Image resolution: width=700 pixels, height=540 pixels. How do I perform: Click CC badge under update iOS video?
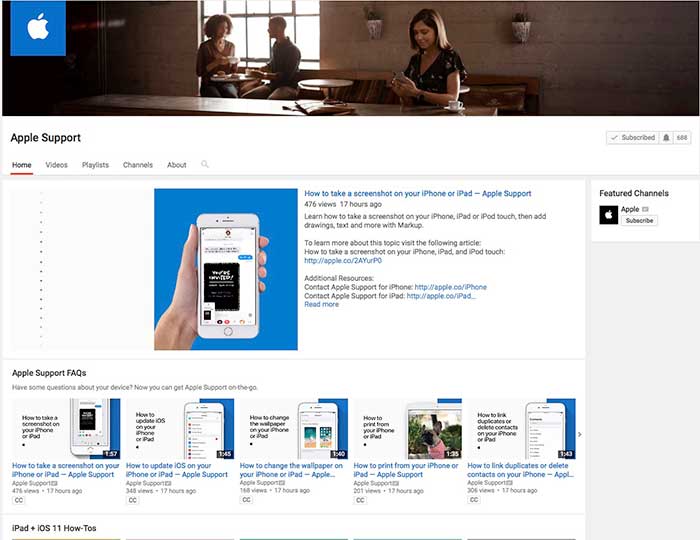click(133, 500)
